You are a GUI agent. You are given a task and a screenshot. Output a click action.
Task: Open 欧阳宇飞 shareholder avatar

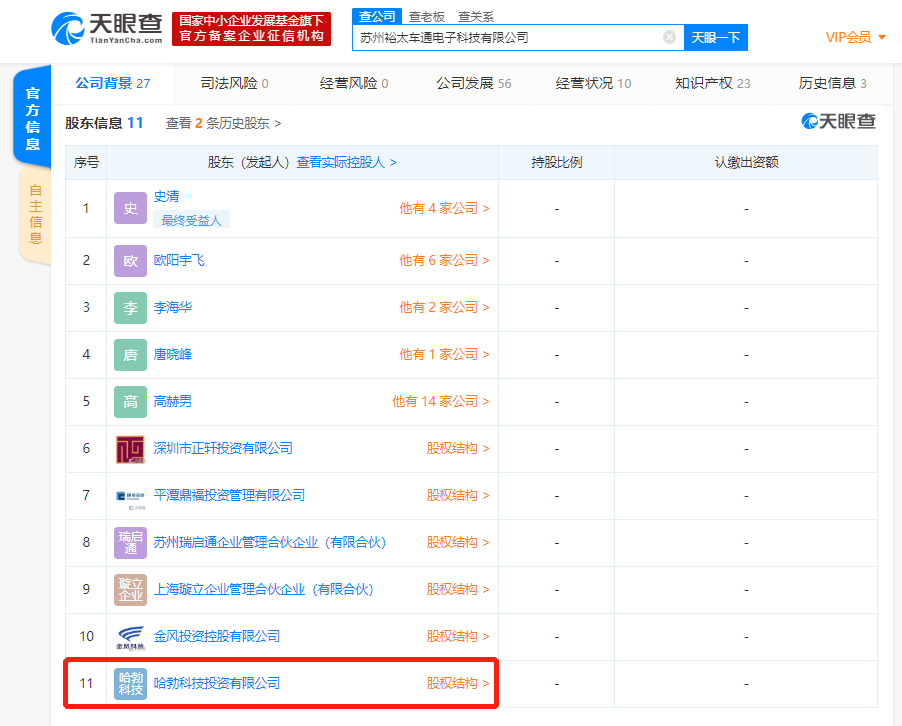click(x=131, y=261)
